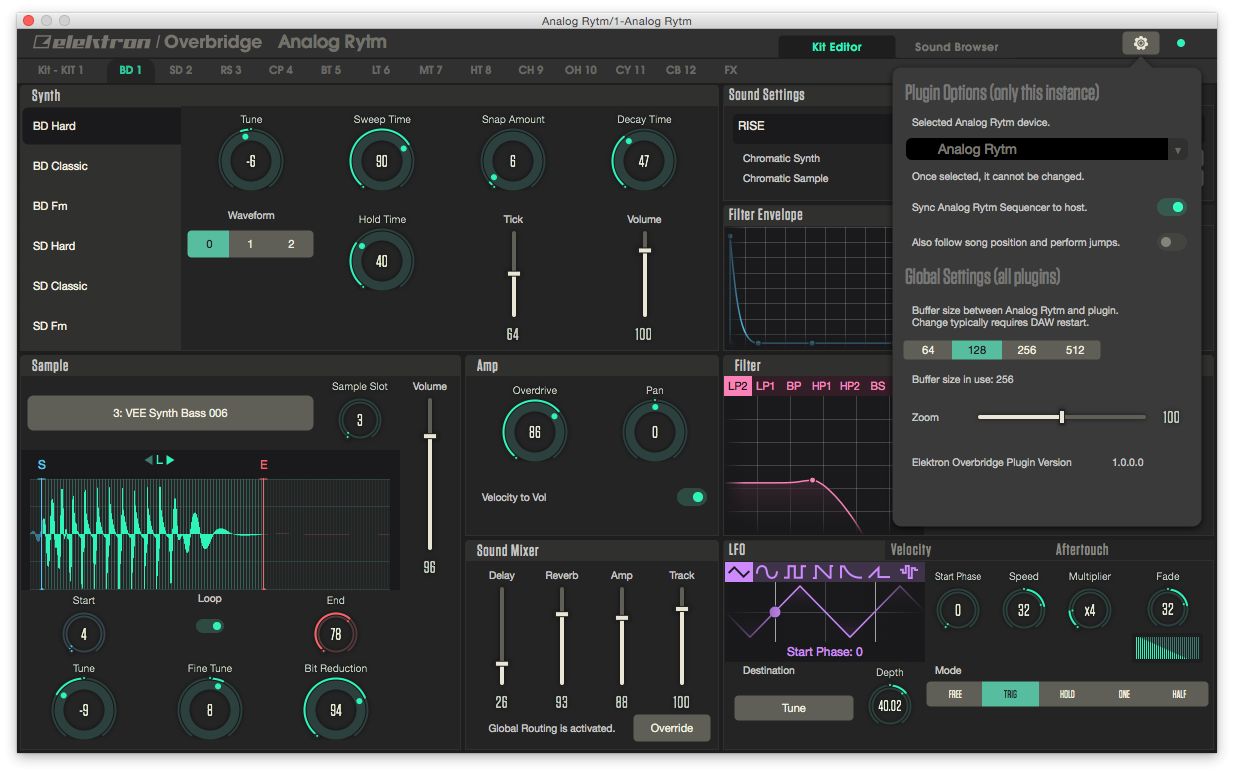Open the SD 2 track tab

click(181, 70)
